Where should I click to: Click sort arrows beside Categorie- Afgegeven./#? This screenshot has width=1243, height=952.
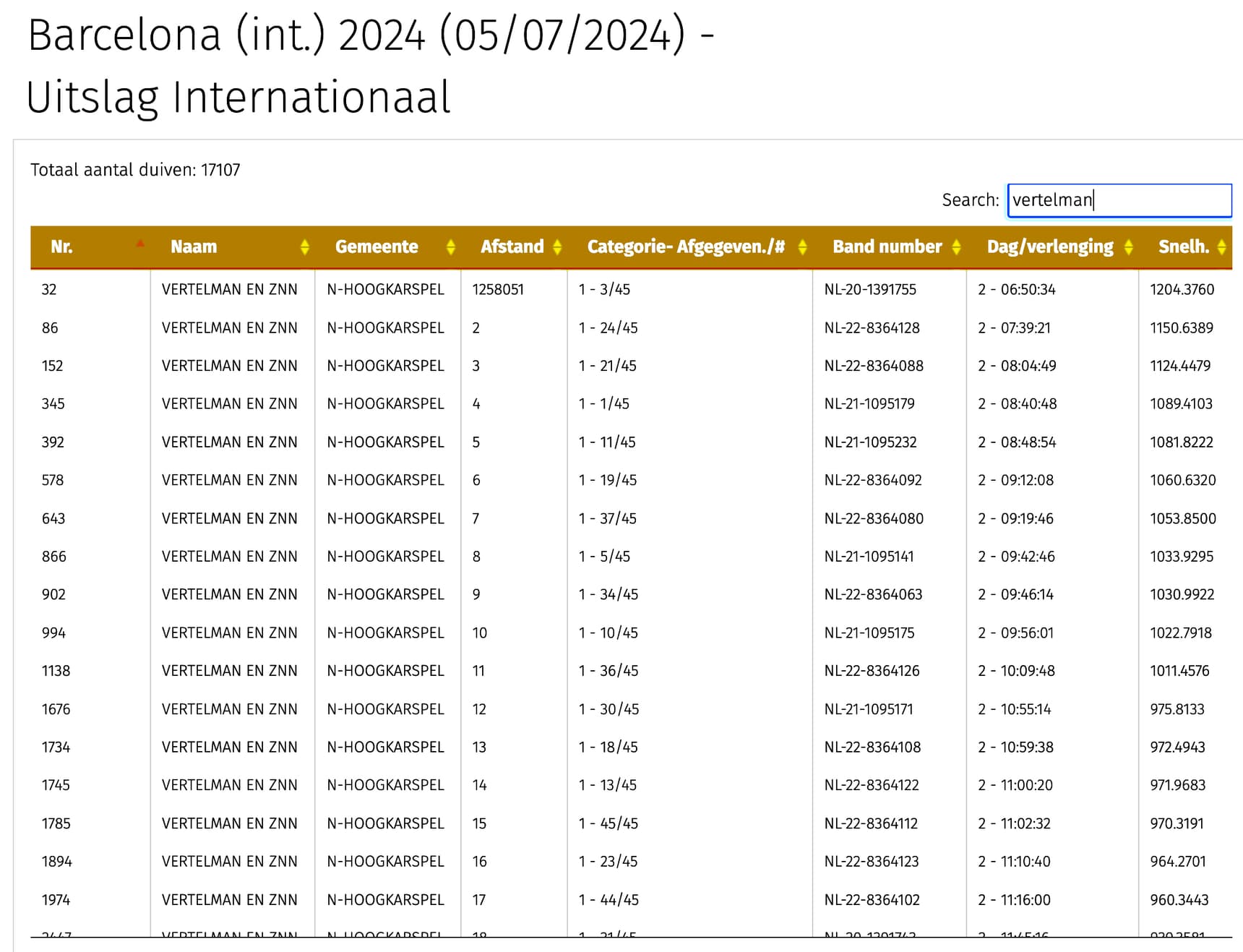coord(801,247)
